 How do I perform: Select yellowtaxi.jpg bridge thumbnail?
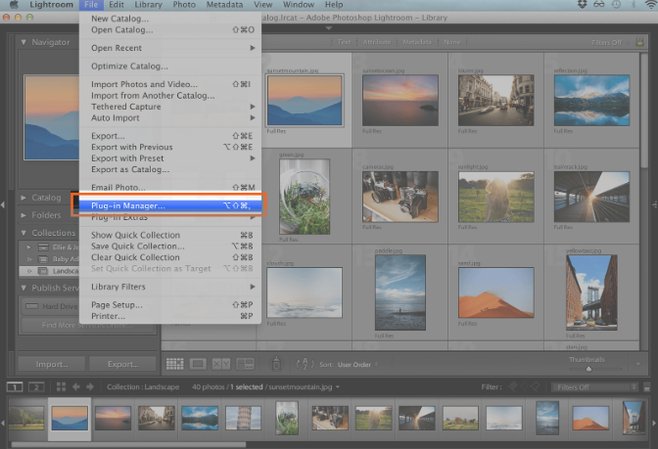coord(591,292)
